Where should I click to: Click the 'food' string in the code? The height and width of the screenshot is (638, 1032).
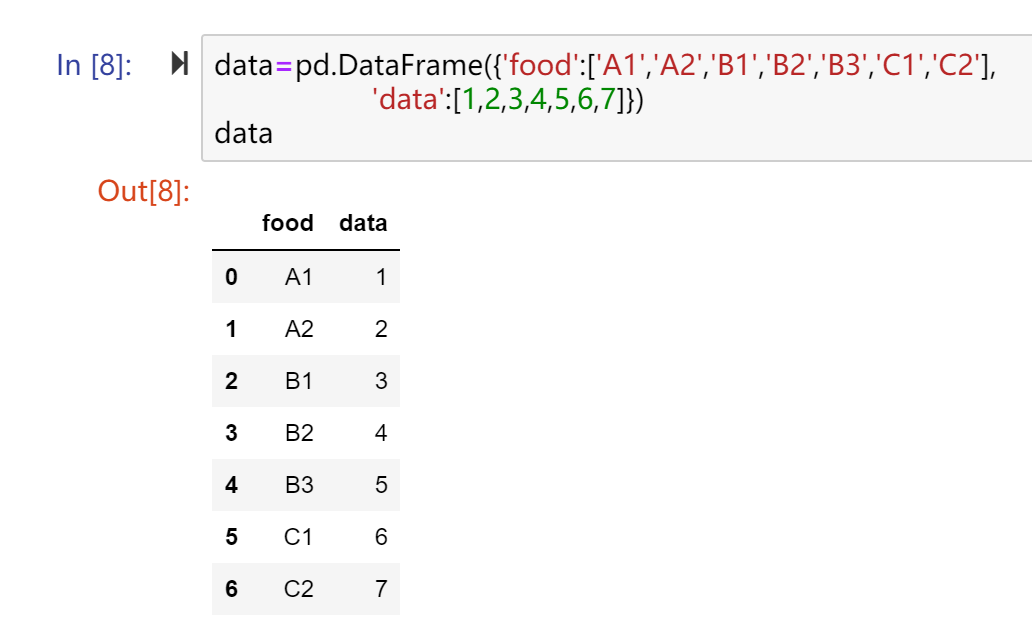tap(540, 65)
